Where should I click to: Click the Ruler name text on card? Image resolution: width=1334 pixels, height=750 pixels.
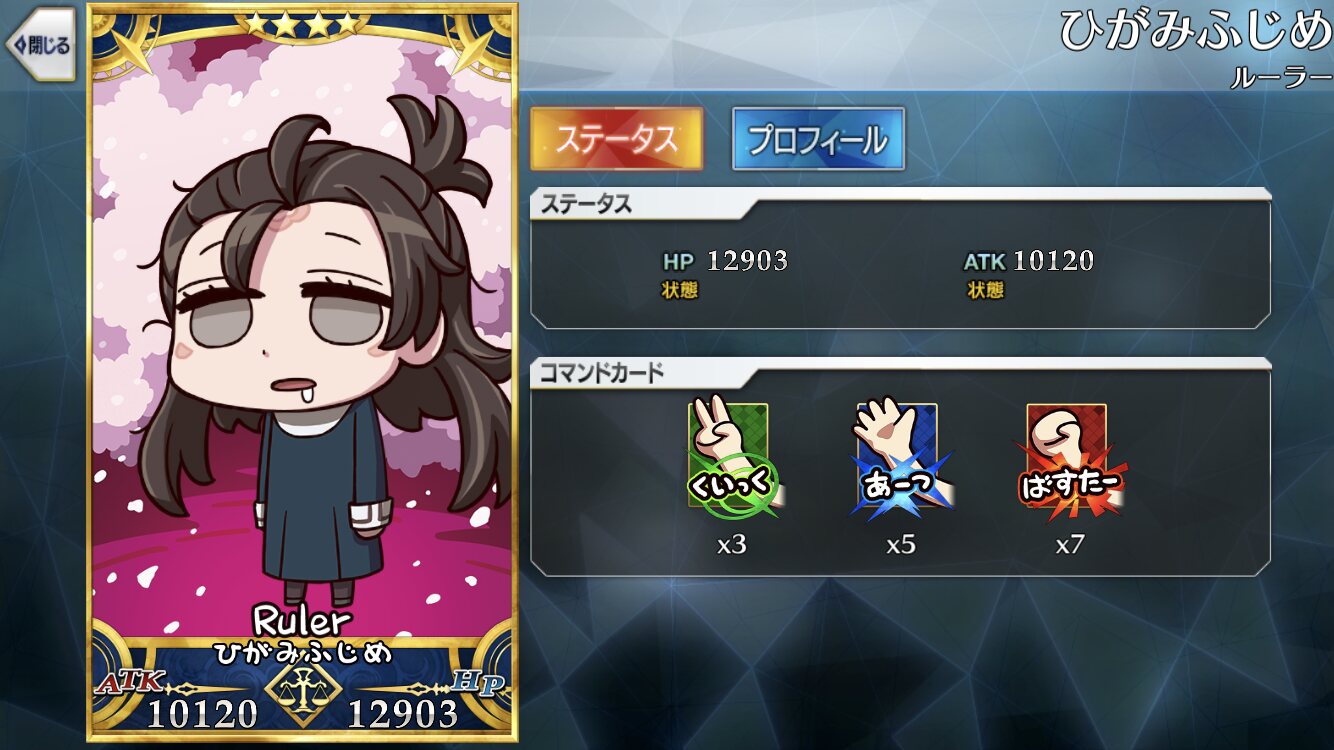(x=302, y=620)
